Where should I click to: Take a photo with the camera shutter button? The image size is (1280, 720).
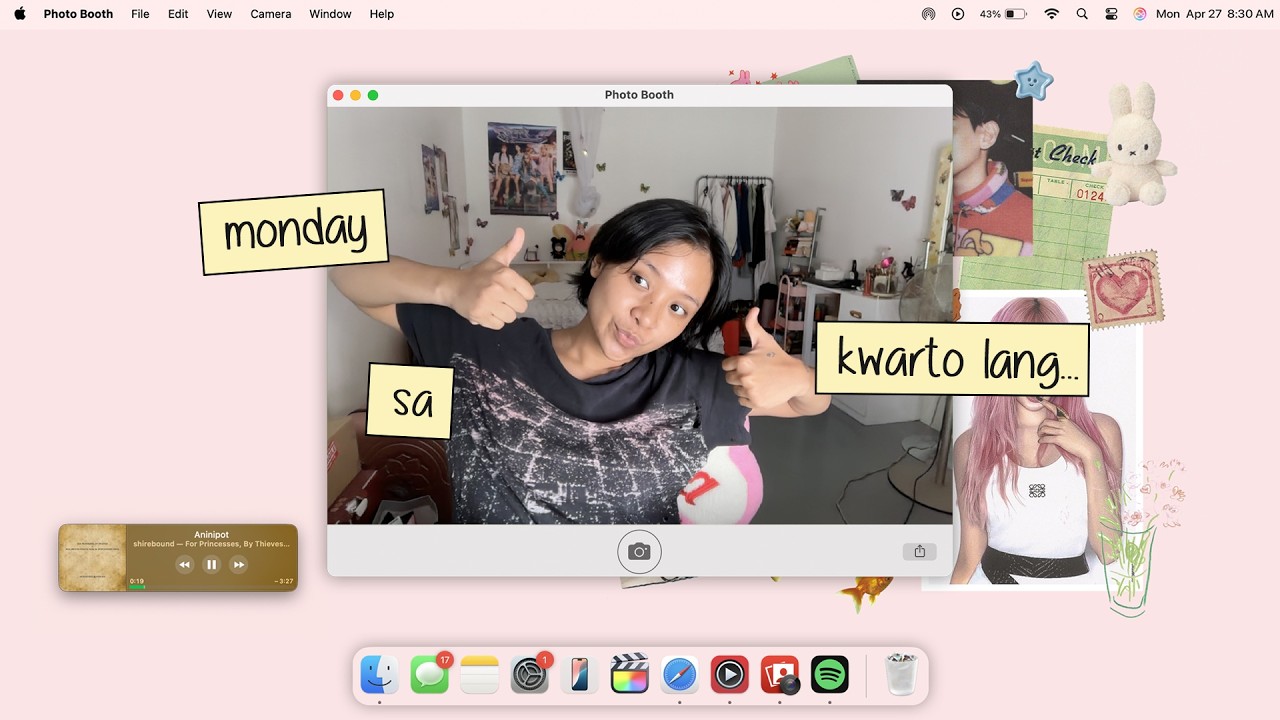pyautogui.click(x=639, y=552)
